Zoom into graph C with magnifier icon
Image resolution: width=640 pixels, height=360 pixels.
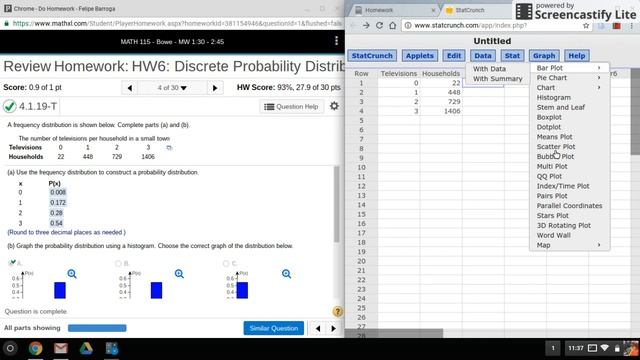[x=287, y=274]
